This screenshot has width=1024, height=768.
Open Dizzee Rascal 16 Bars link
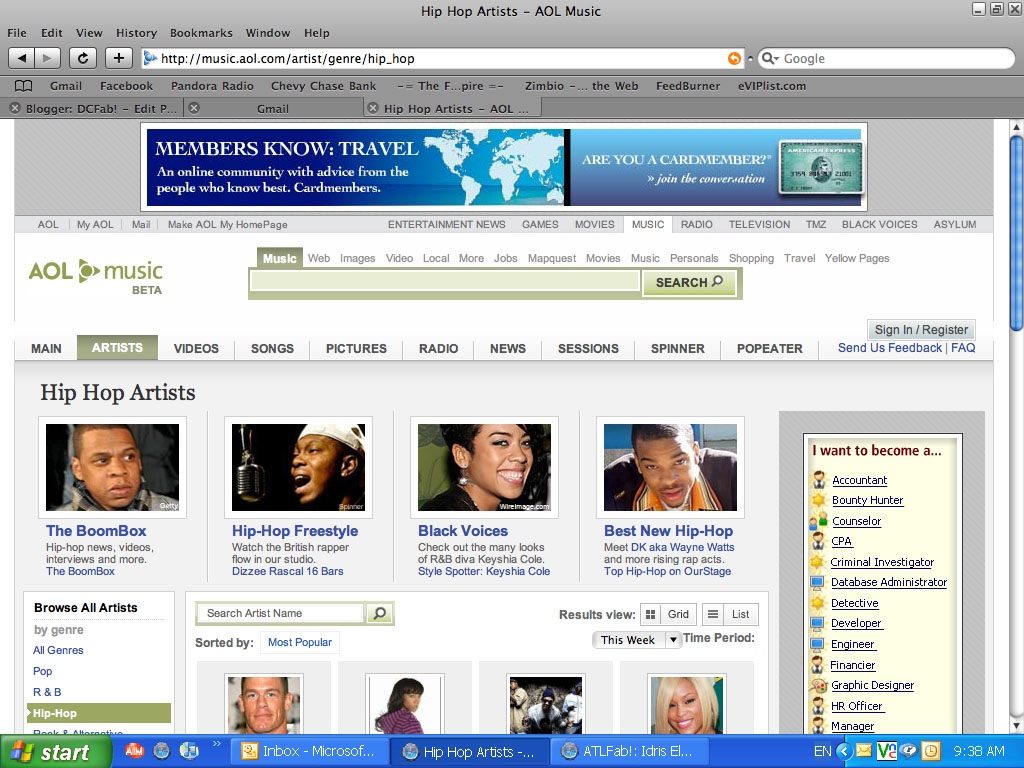287,571
